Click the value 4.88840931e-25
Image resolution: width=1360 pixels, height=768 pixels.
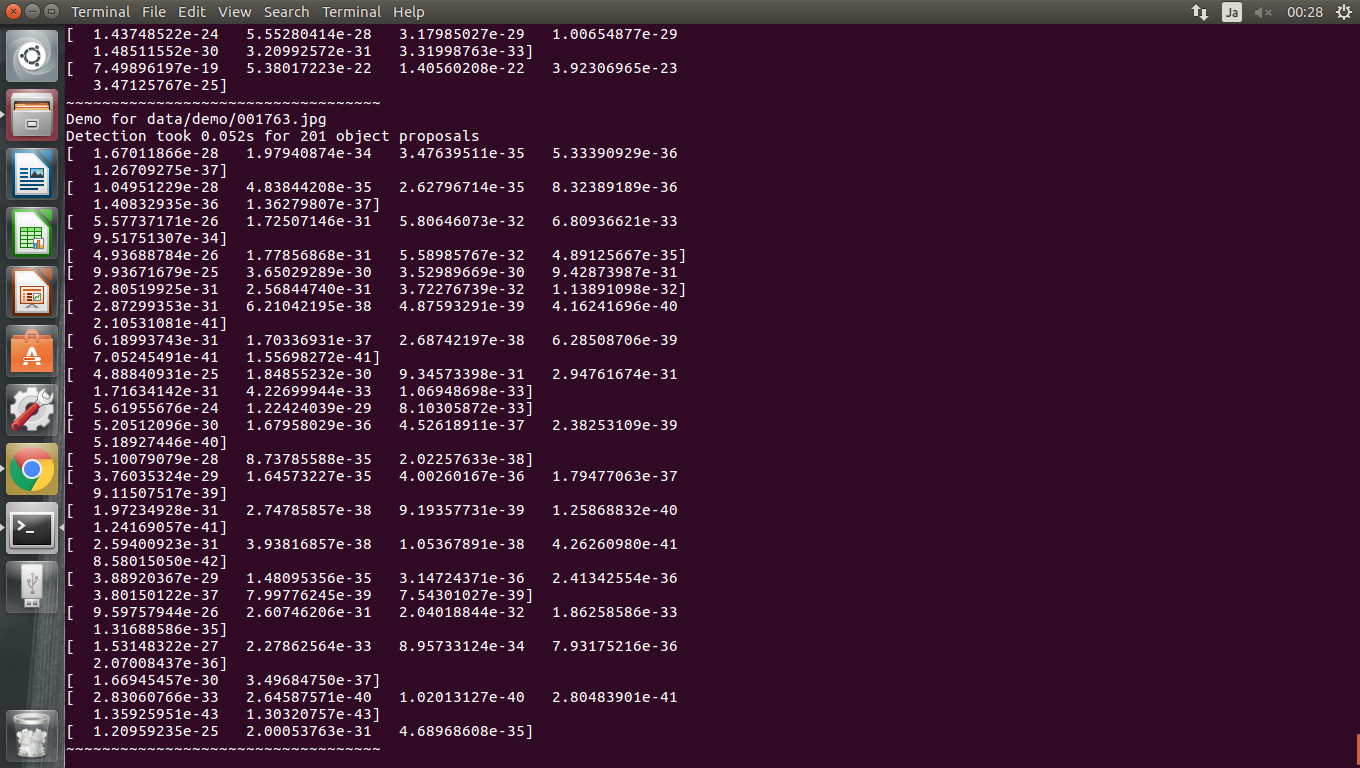coord(155,374)
